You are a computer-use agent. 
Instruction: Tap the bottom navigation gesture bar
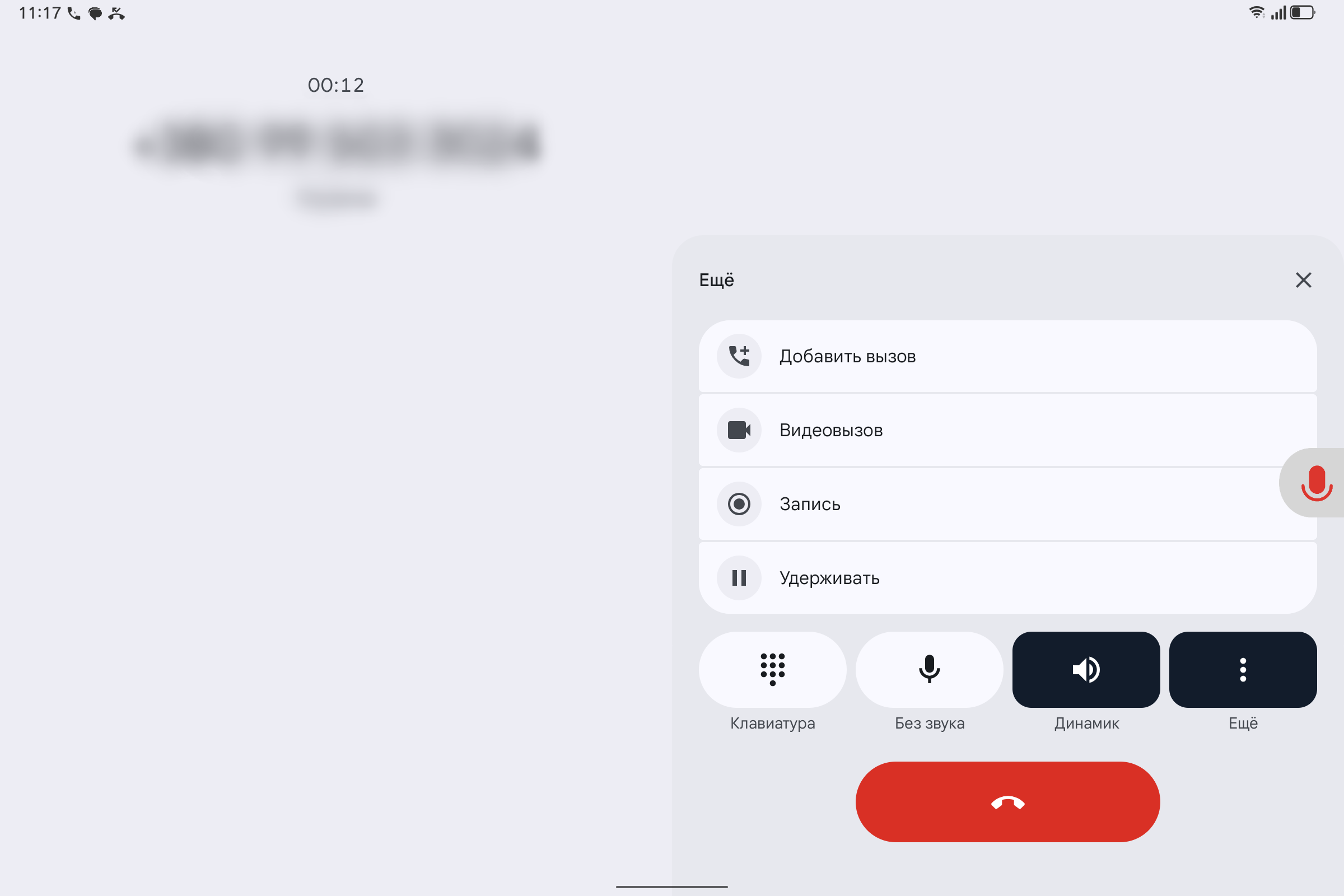pos(672,887)
